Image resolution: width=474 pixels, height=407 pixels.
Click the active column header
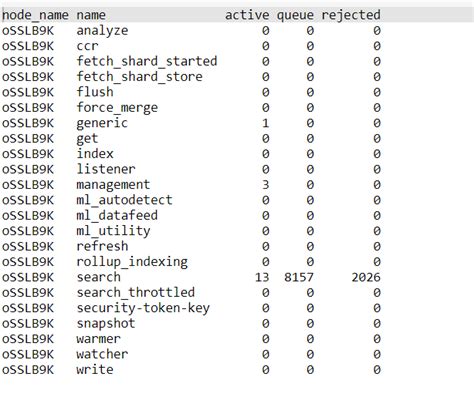(247, 15)
